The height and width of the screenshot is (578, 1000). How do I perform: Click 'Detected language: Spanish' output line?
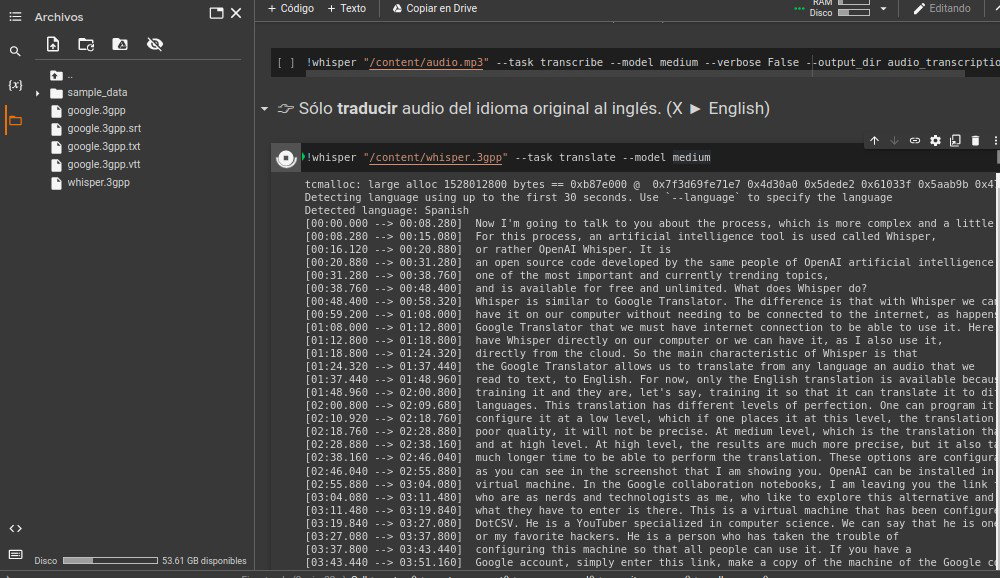tap(386, 211)
